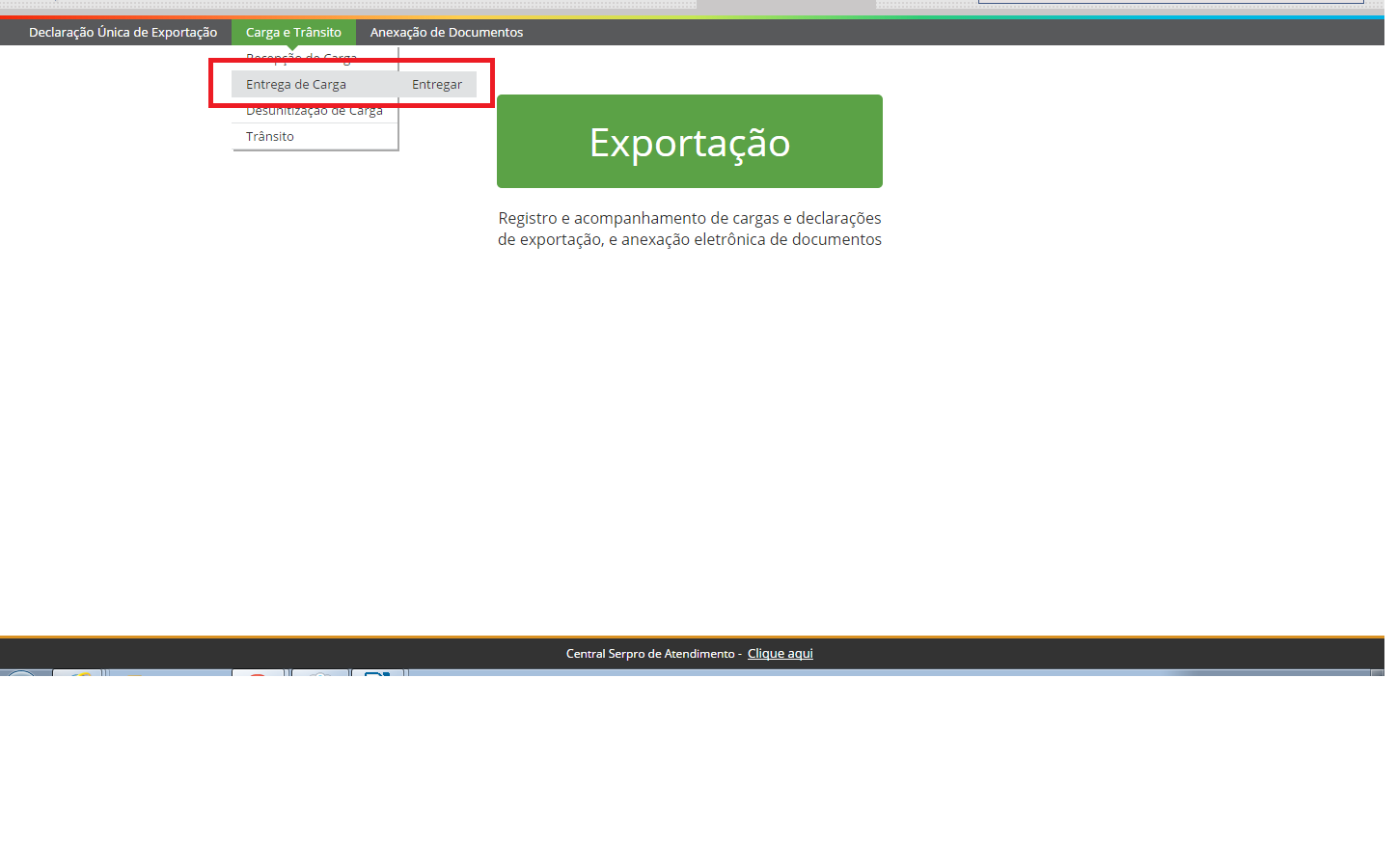Viewport: 1397px width, 868px height.
Task: Click the green pointer arrow under Carga e Trânsito
Action: point(292,47)
